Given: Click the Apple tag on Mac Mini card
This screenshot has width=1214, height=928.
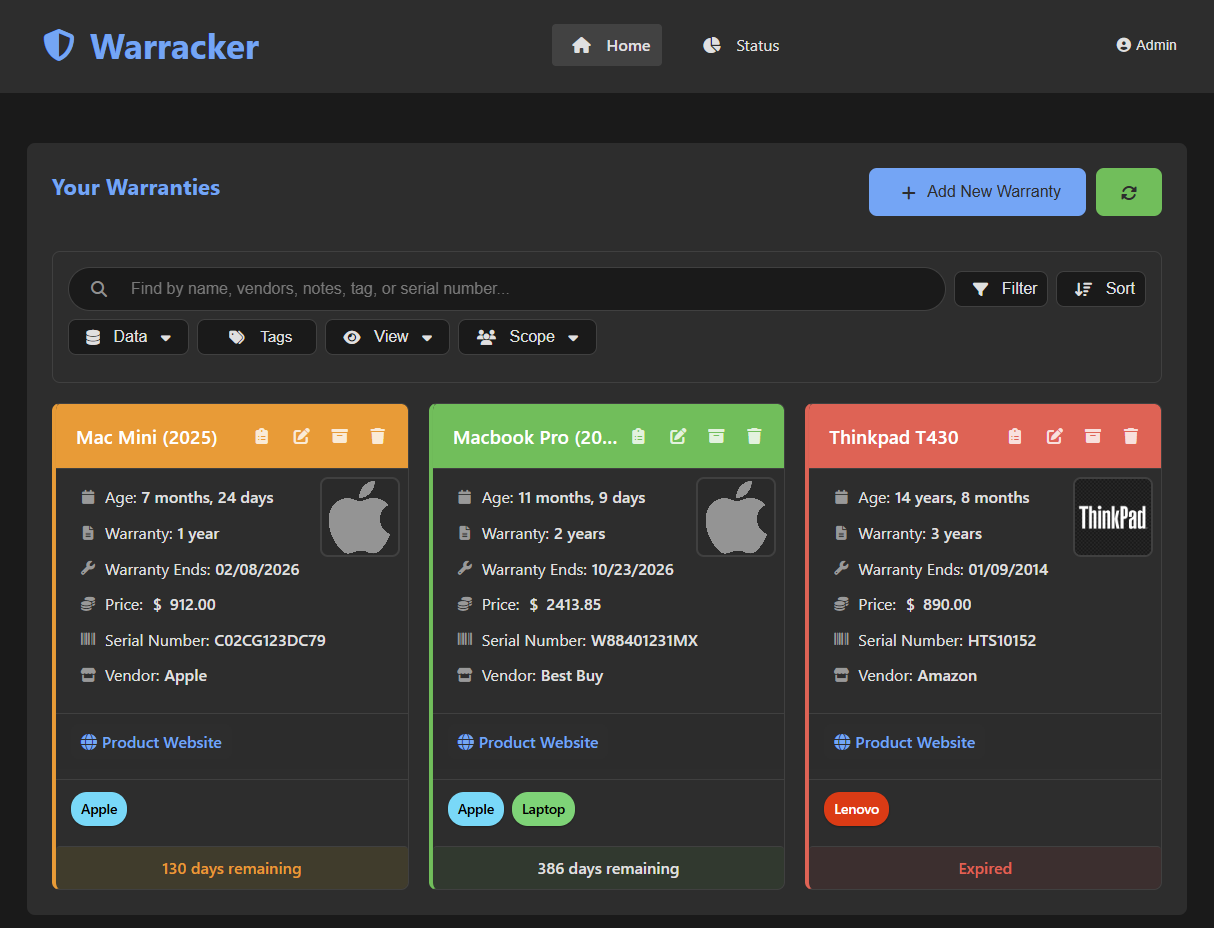Looking at the screenshot, I should 99,809.
